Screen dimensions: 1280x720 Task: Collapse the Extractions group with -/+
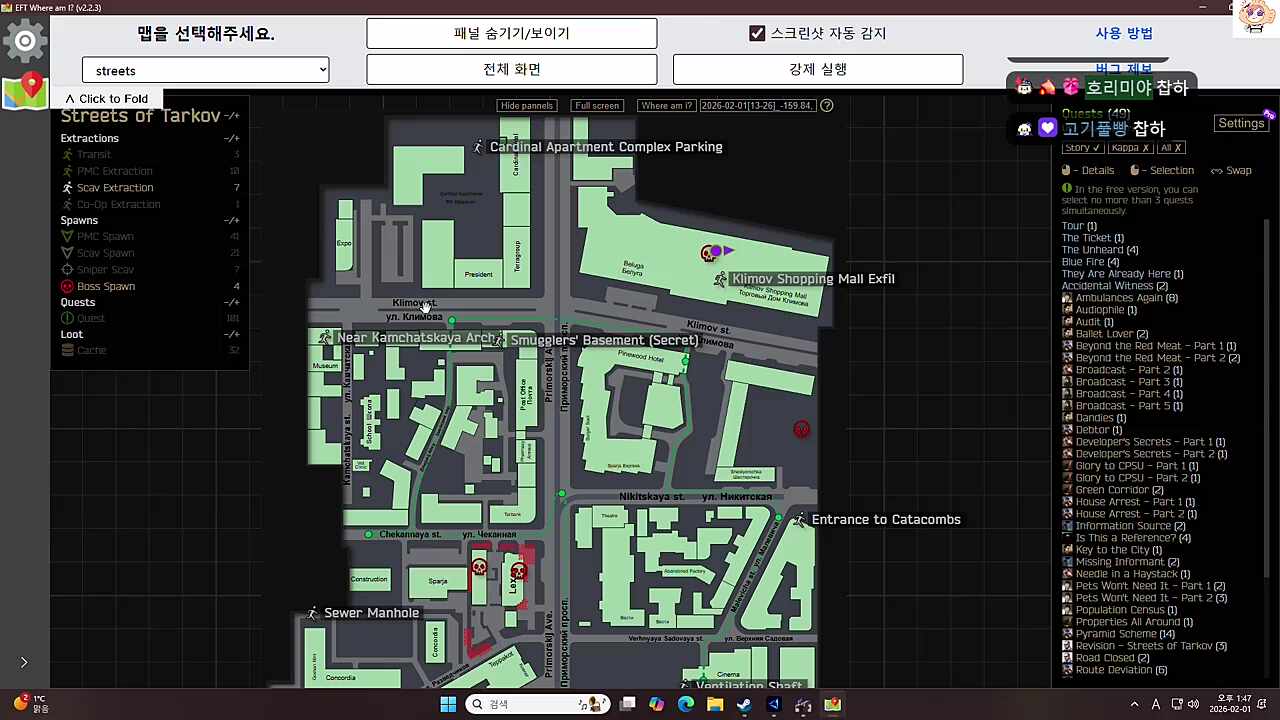(x=232, y=138)
